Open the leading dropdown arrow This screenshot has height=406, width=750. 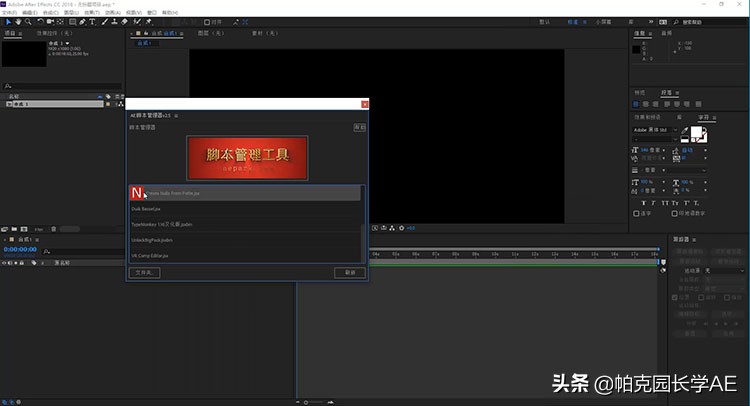[x=705, y=150]
